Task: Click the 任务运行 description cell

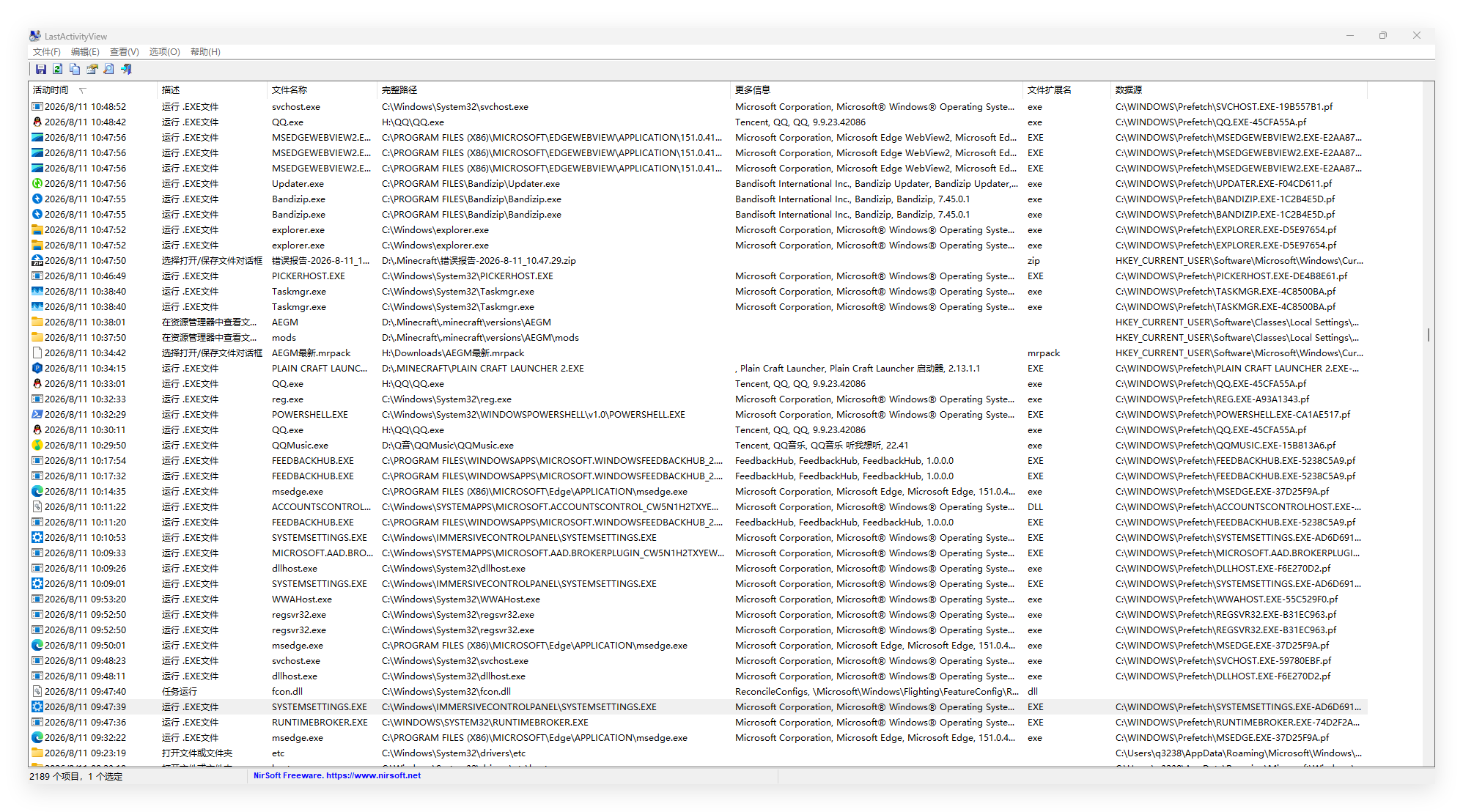Action: (x=180, y=692)
